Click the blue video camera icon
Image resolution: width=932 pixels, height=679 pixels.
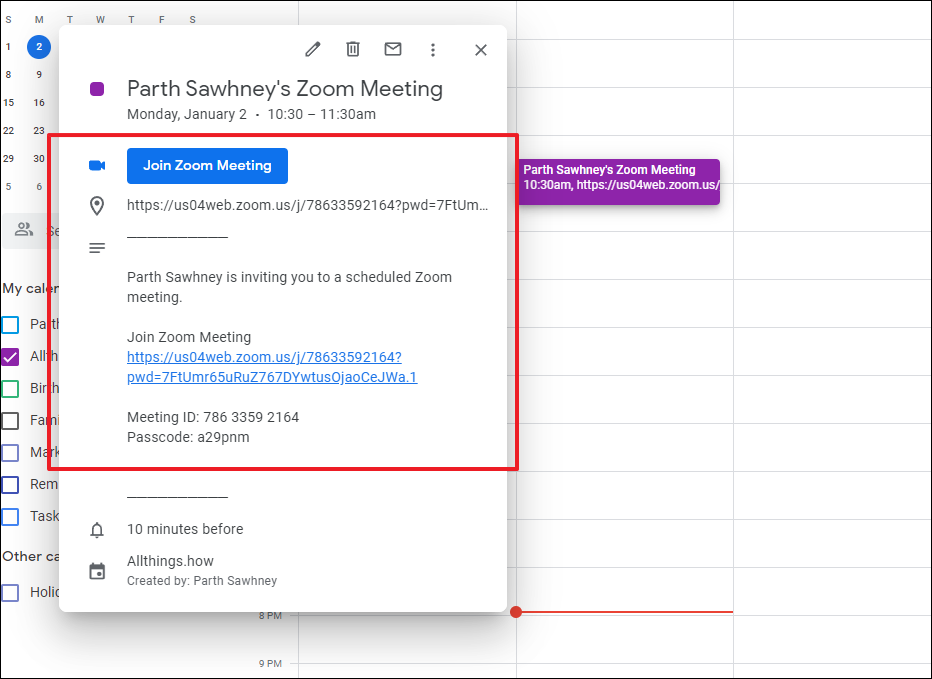pyautogui.click(x=97, y=165)
